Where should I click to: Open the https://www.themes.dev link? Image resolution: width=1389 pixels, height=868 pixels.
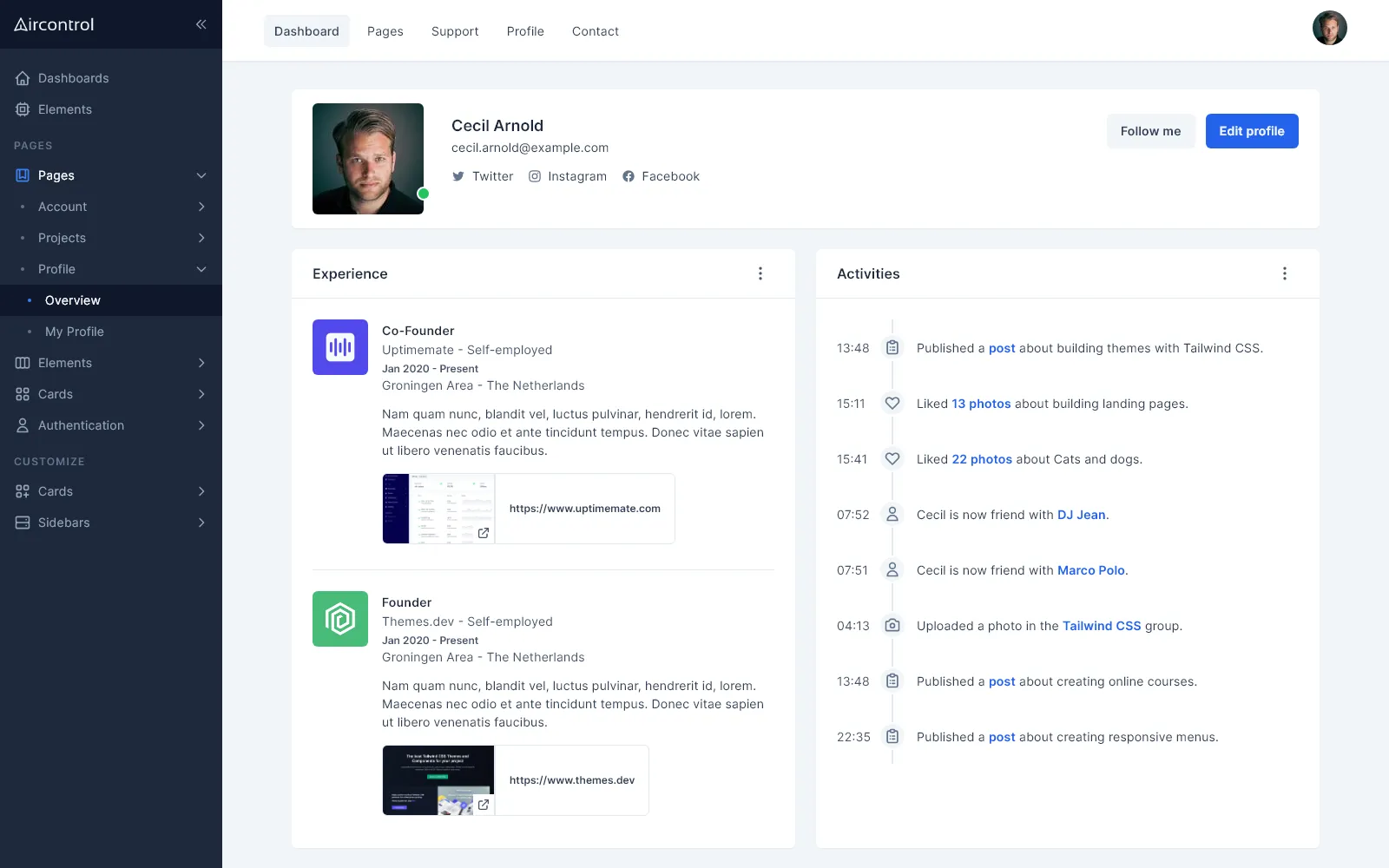(x=572, y=780)
